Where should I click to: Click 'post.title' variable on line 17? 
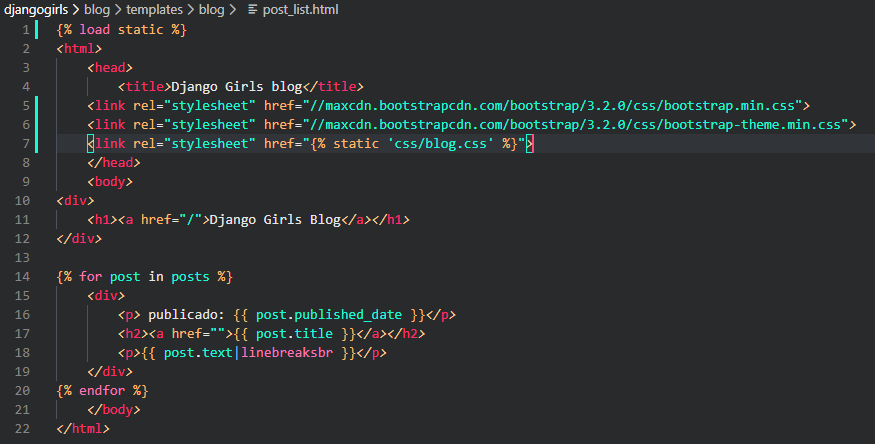click(294, 334)
